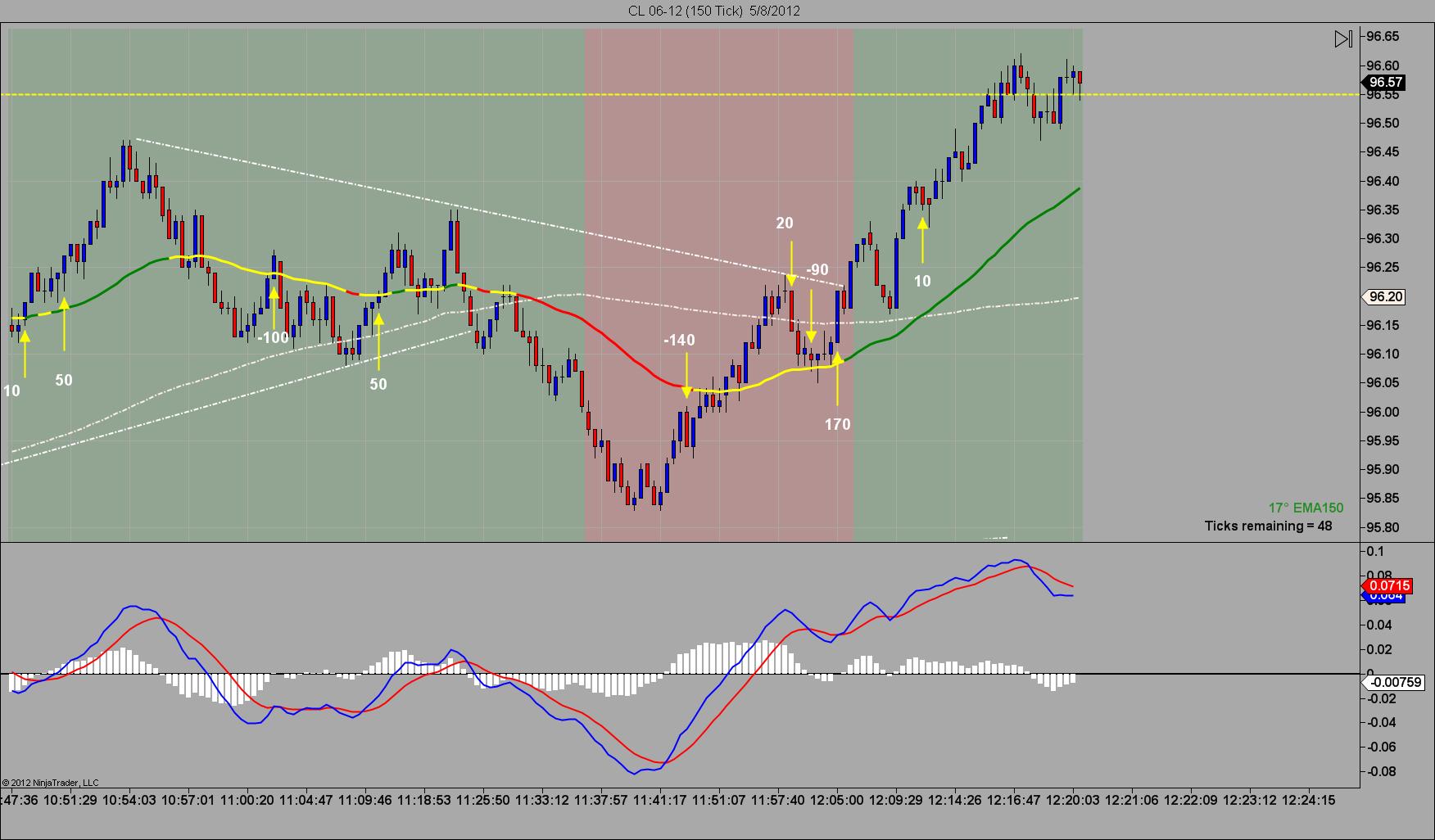
Task: Click the 11:41:17 time axis label
Action: point(660,800)
